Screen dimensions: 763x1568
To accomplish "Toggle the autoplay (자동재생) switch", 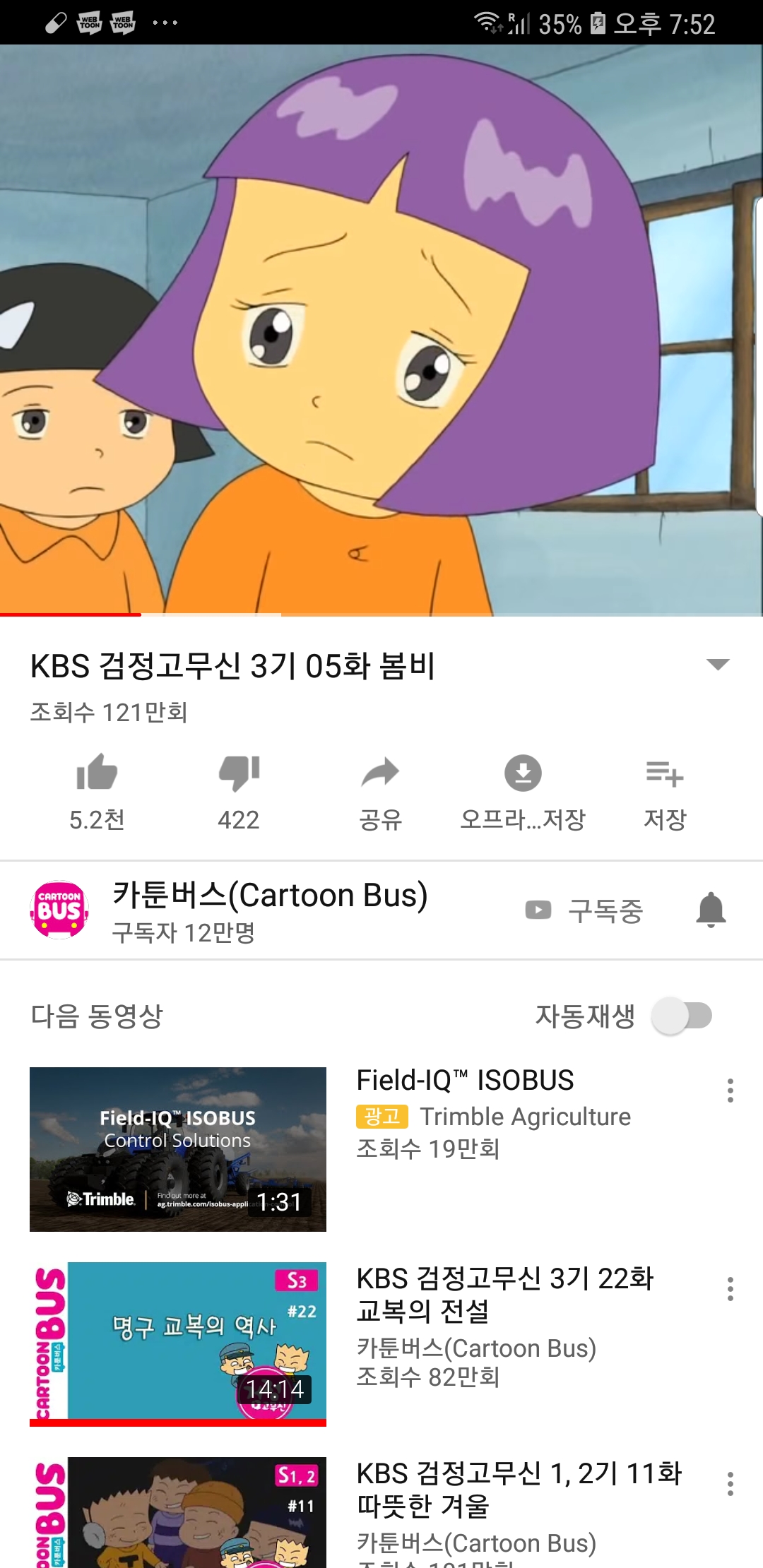I will point(682,1016).
